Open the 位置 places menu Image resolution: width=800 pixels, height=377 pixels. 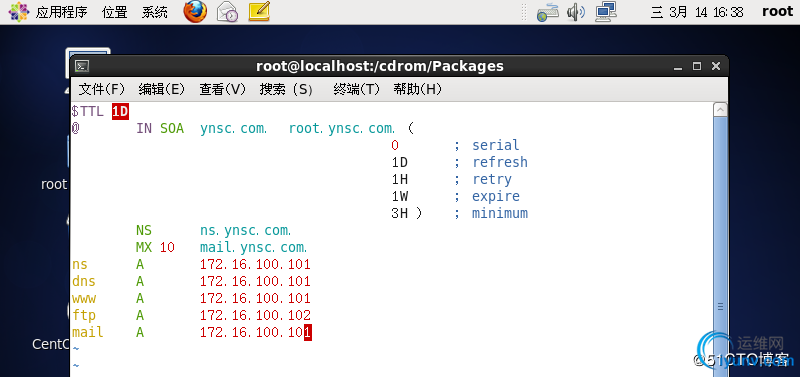point(114,12)
